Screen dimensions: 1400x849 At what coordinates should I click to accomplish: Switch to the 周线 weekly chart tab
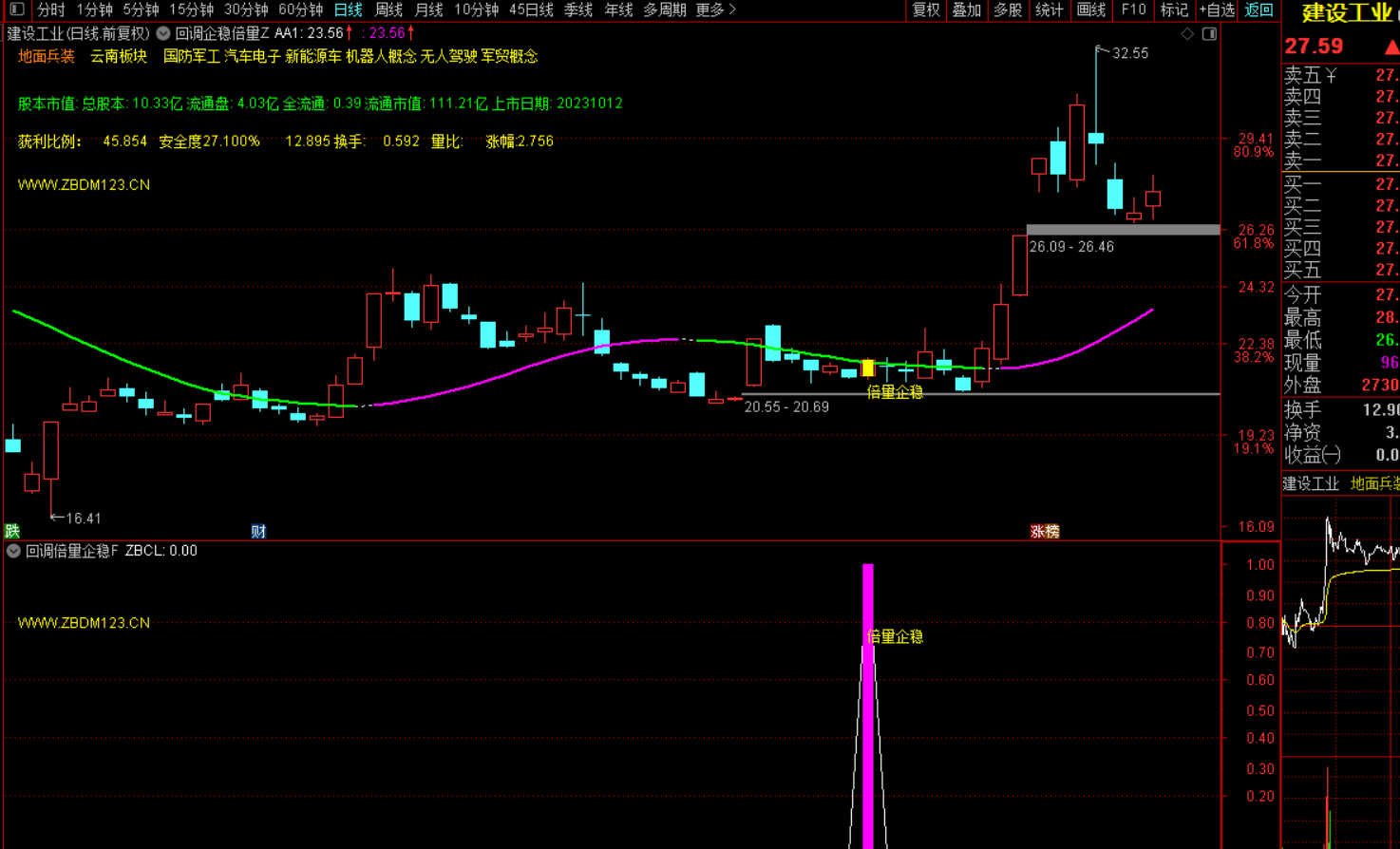tap(388, 9)
